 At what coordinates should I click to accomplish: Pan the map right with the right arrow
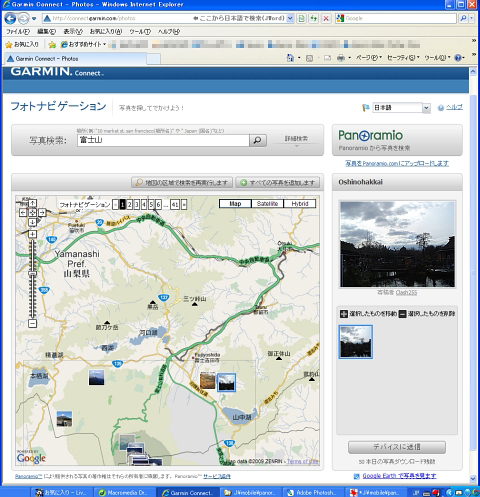click(x=42, y=212)
